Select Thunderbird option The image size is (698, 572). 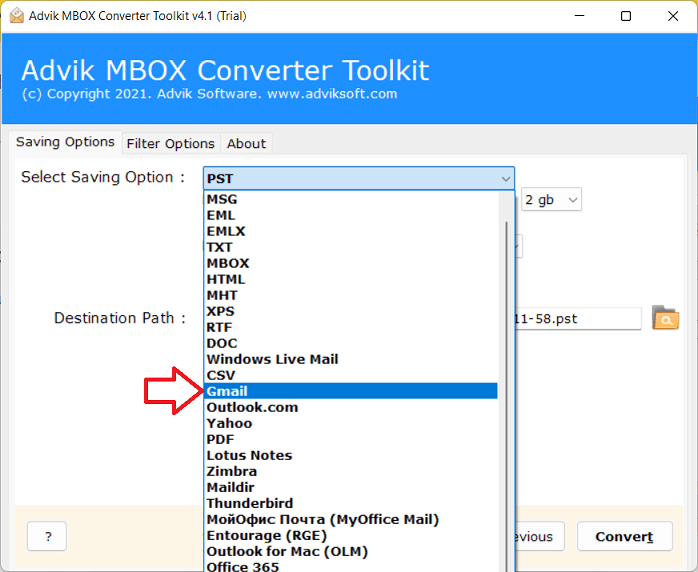point(351,503)
